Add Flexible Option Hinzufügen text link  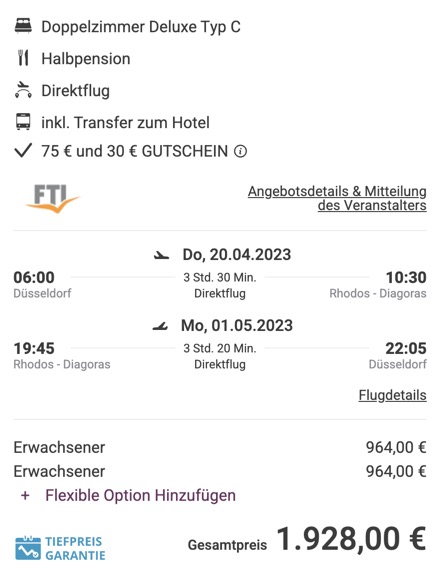point(141,496)
